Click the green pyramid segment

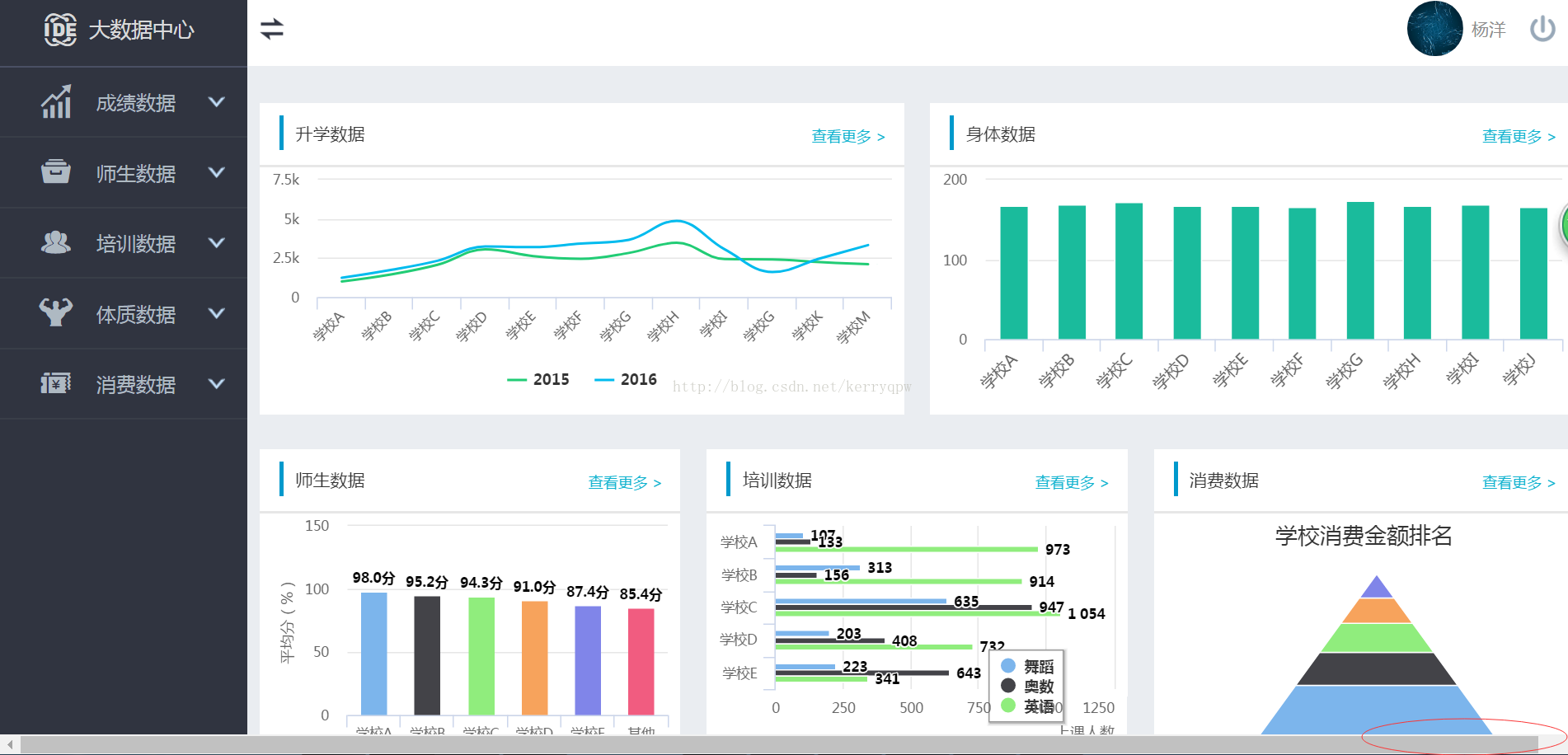tap(1377, 638)
